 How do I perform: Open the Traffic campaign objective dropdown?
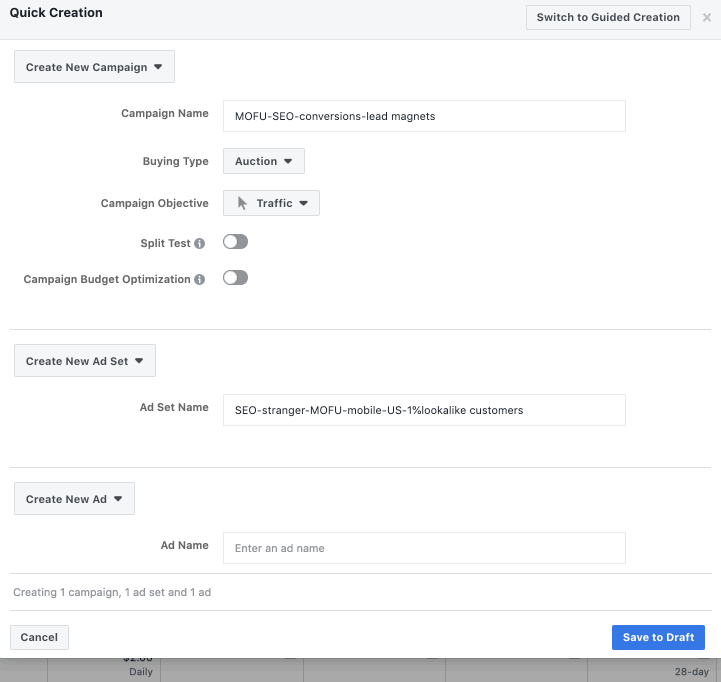pyautogui.click(x=271, y=203)
